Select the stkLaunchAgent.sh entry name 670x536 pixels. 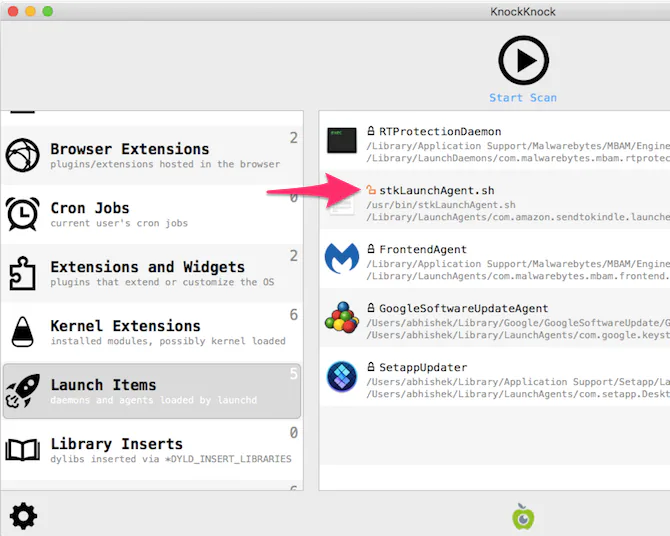(437, 190)
